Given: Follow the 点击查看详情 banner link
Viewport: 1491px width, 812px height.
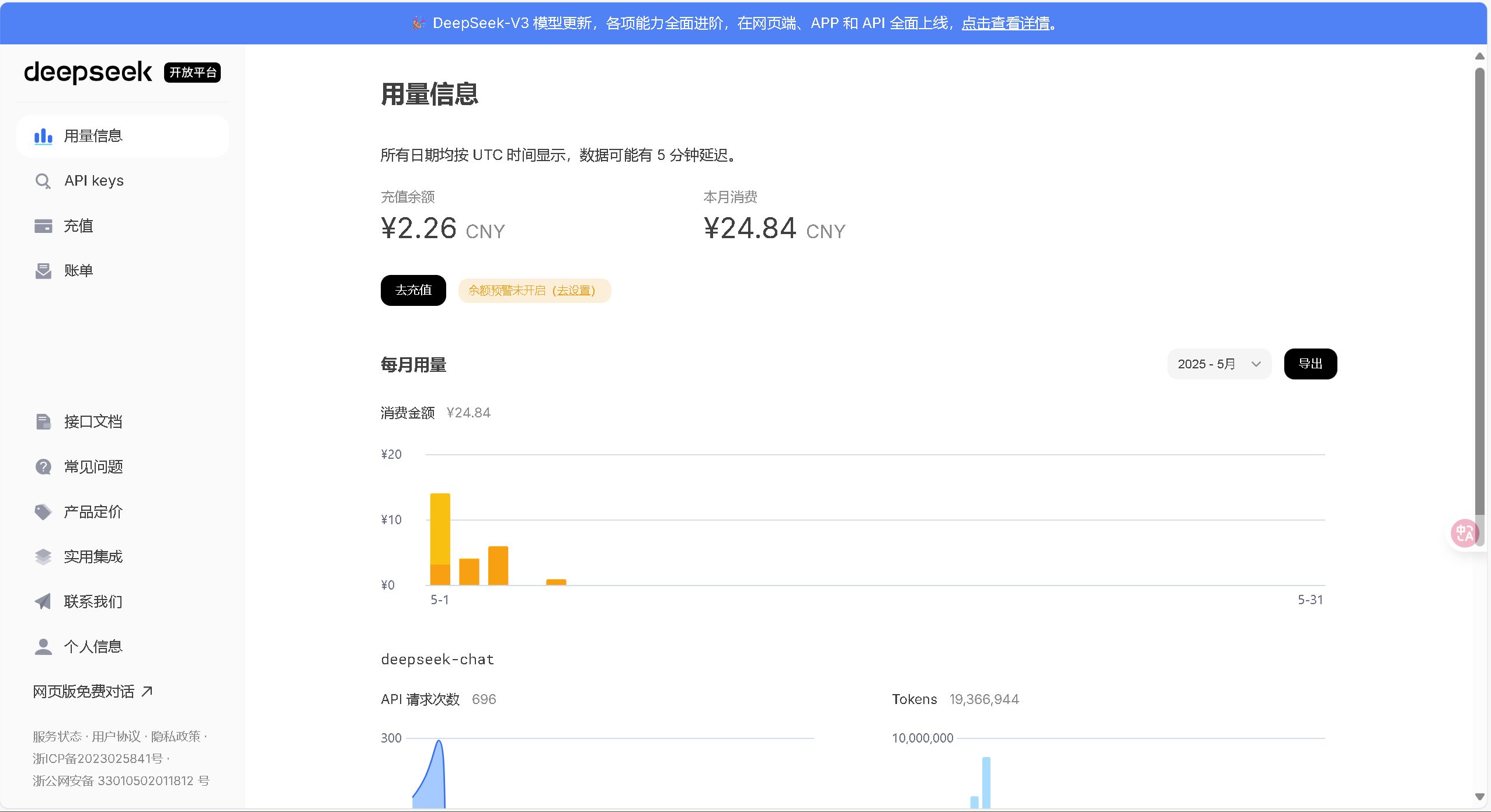Looking at the screenshot, I should click(1005, 23).
